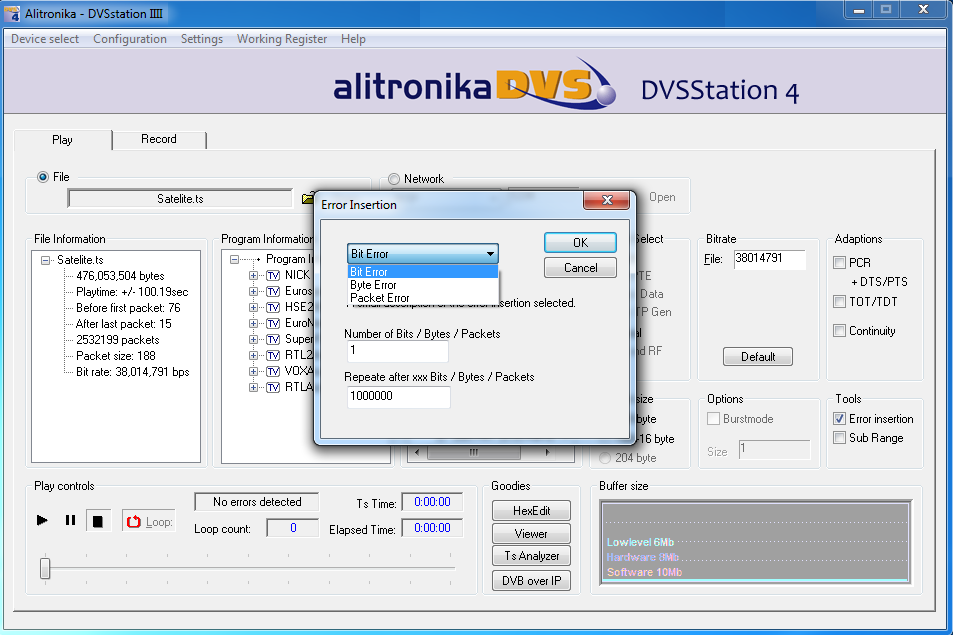953x635 pixels.
Task: Expand the RTL2 program tree node
Action: (254, 355)
